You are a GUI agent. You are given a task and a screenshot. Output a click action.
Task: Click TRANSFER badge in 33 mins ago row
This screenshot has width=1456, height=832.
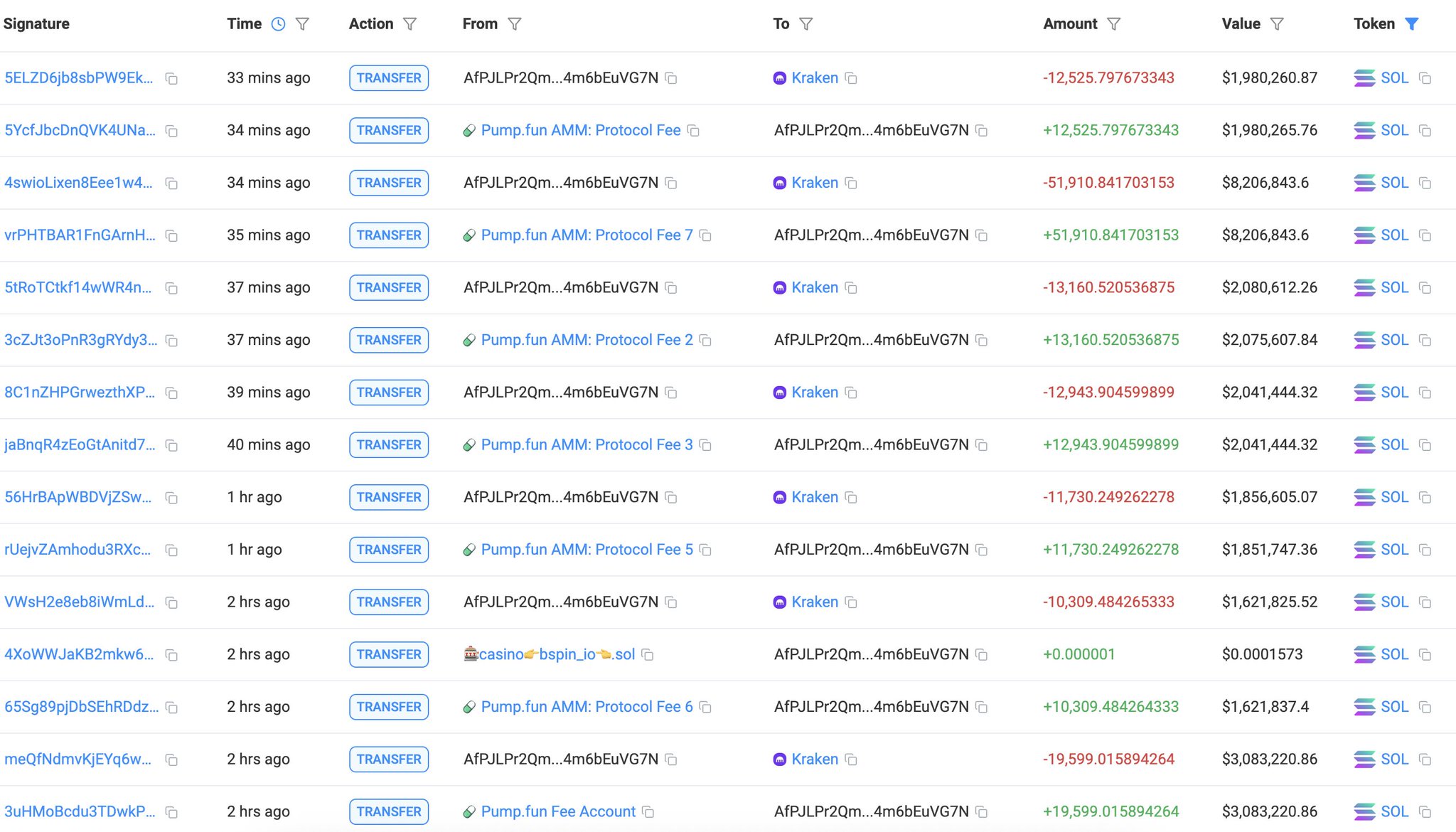coord(389,78)
